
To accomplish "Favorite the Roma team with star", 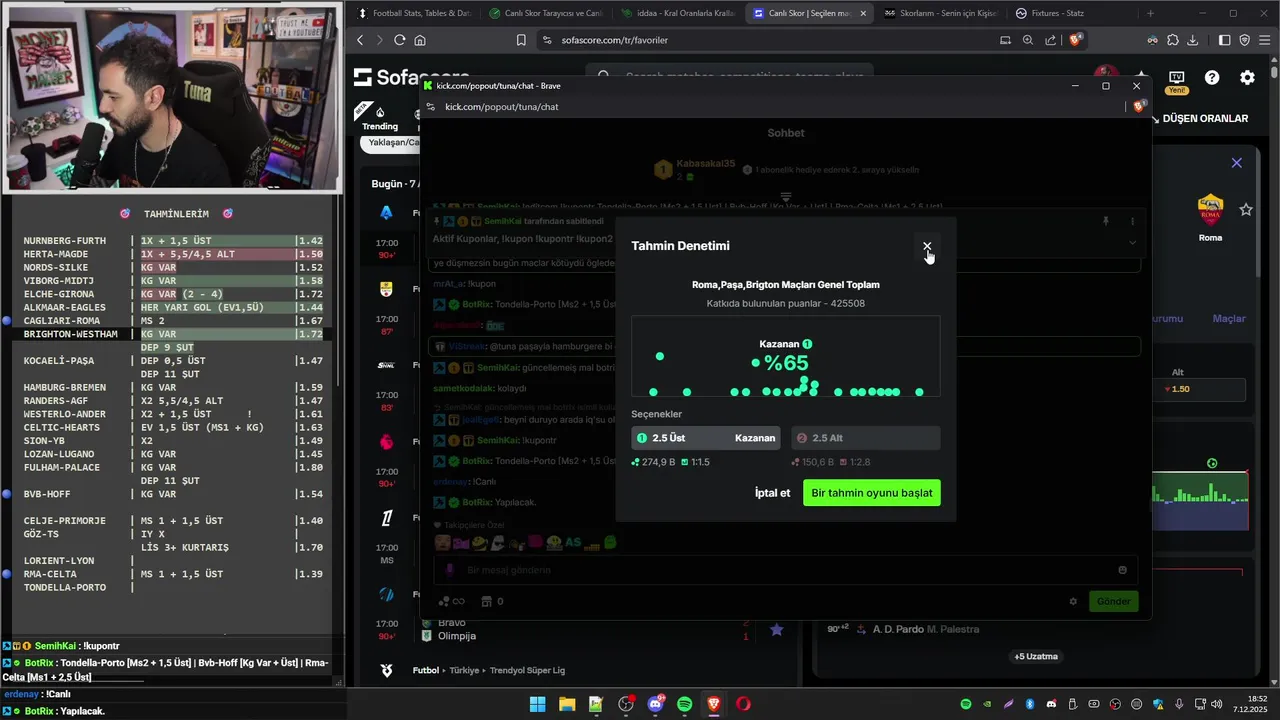I will [x=1246, y=209].
